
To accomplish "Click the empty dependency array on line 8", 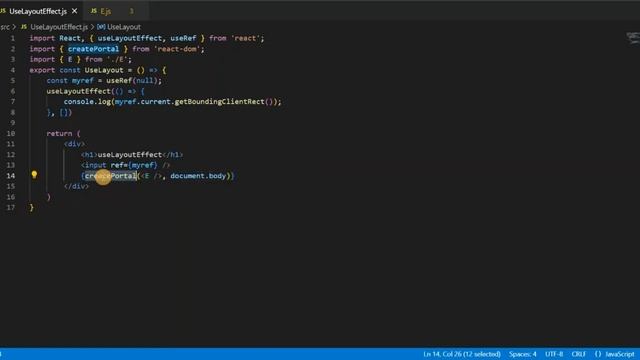I will click(x=65, y=112).
